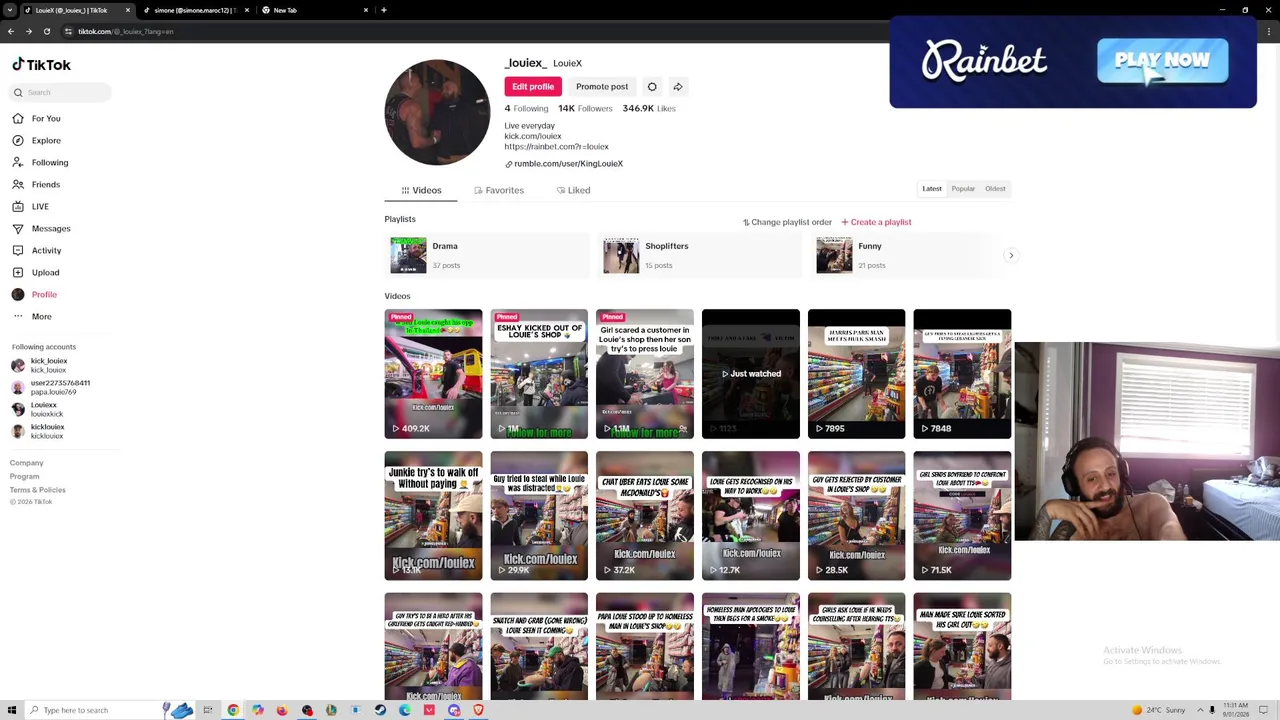The width and height of the screenshot is (1280, 720).
Task: Open the 'Eshay kicked out of Louie's shop' video
Action: pos(539,374)
